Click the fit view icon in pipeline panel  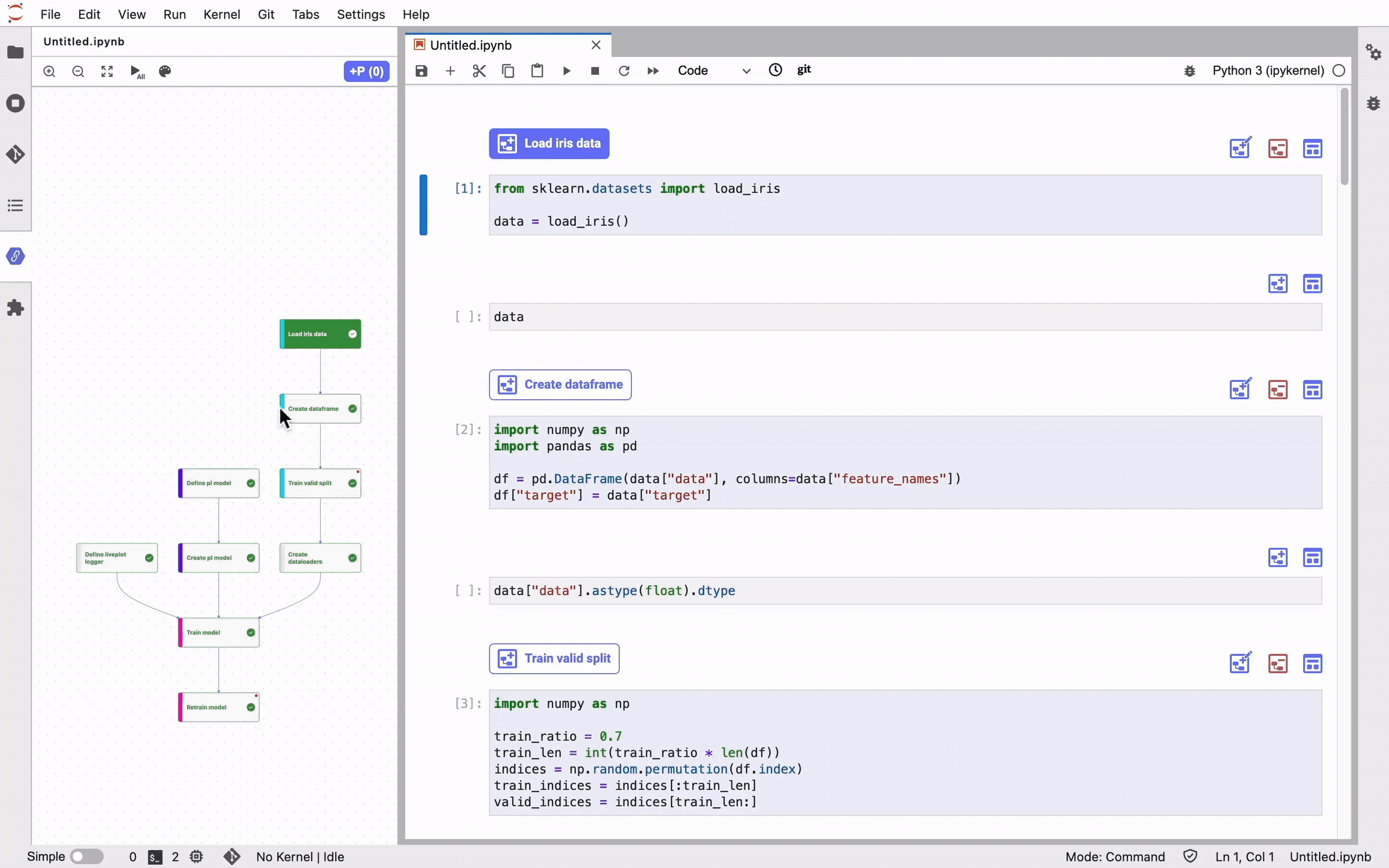pyautogui.click(x=107, y=72)
